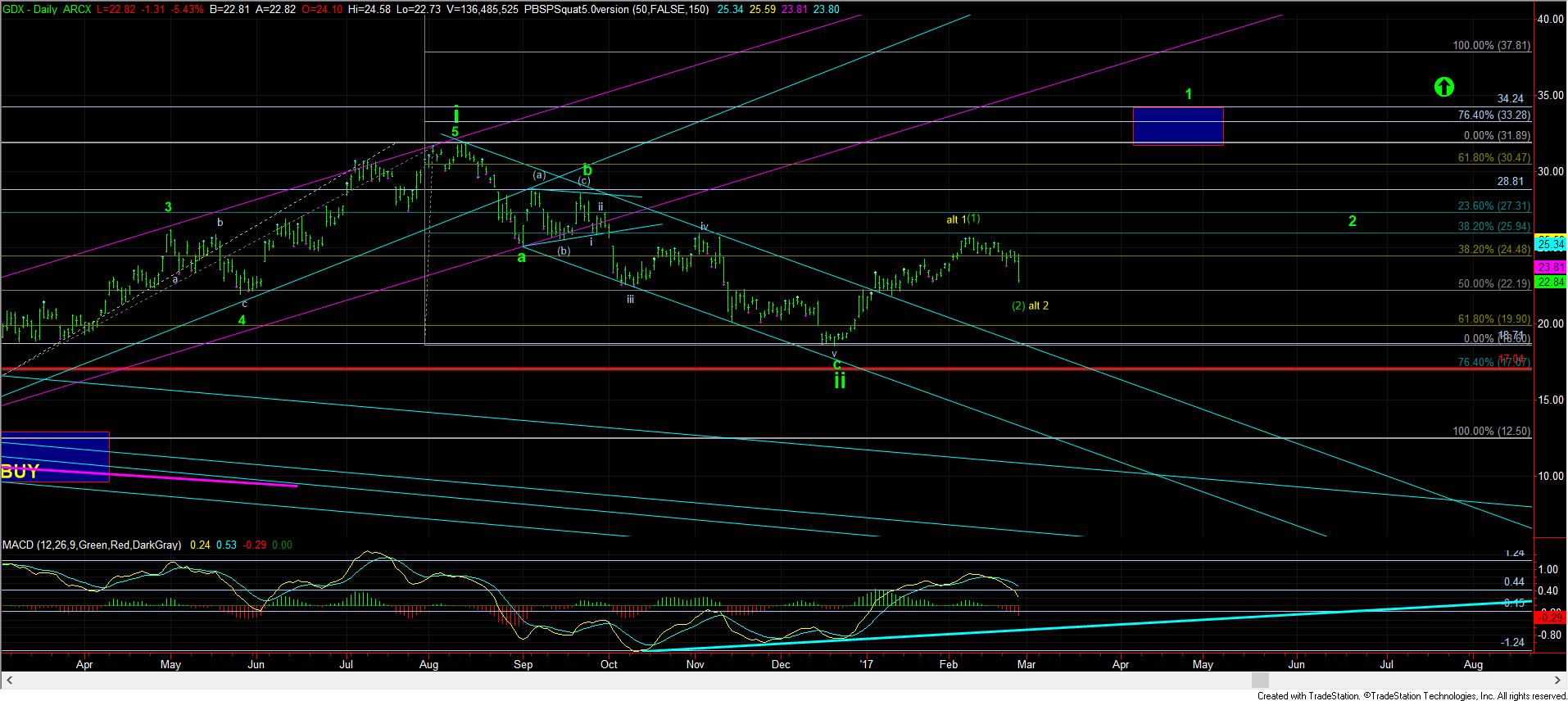The width and height of the screenshot is (1568, 701).
Task: Click the Feb marker on time axis
Action: point(949,664)
